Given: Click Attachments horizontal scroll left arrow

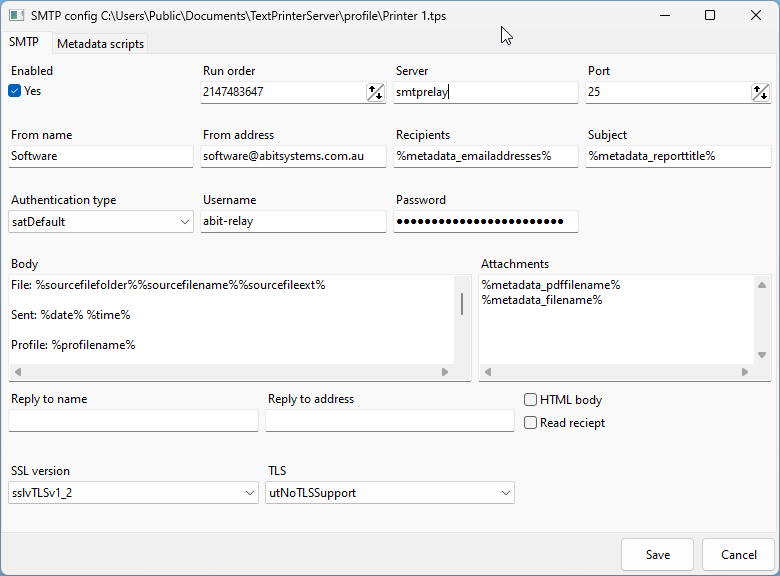Looking at the screenshot, I should (x=488, y=372).
